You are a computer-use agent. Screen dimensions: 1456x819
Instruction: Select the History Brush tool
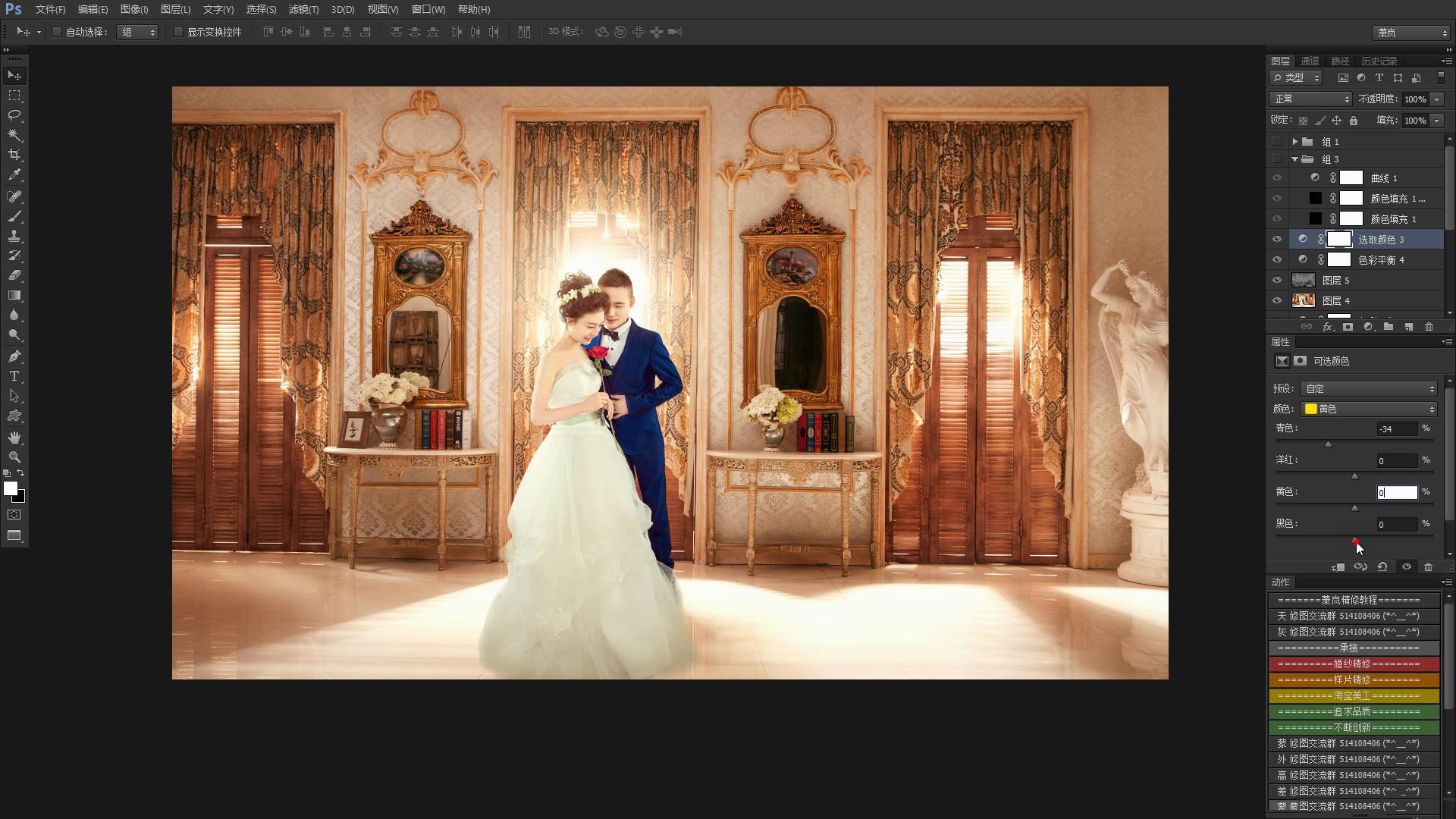(14, 256)
